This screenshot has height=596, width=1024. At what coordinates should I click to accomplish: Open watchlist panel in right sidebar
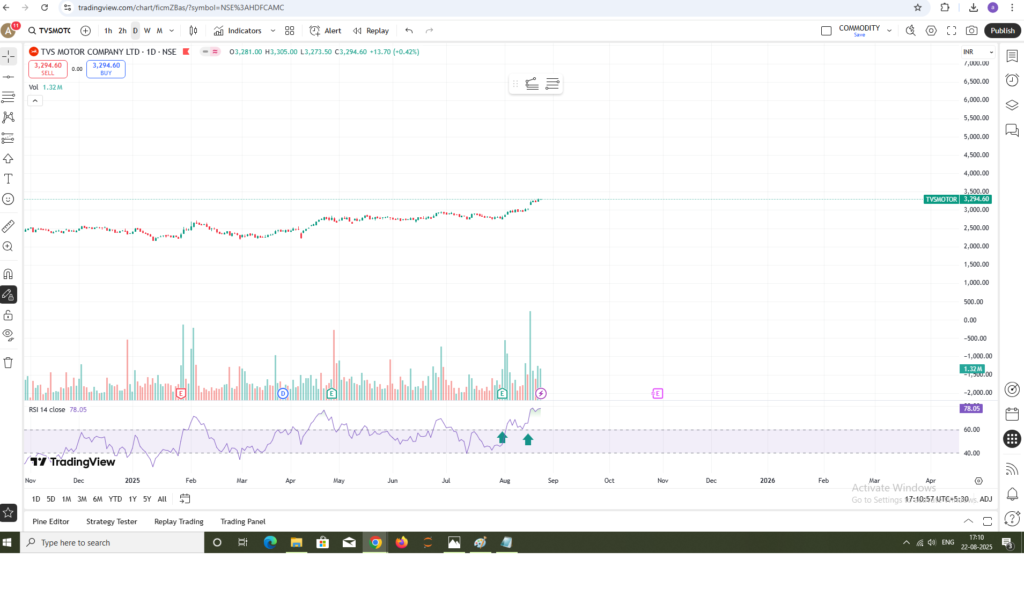tap(1012, 57)
